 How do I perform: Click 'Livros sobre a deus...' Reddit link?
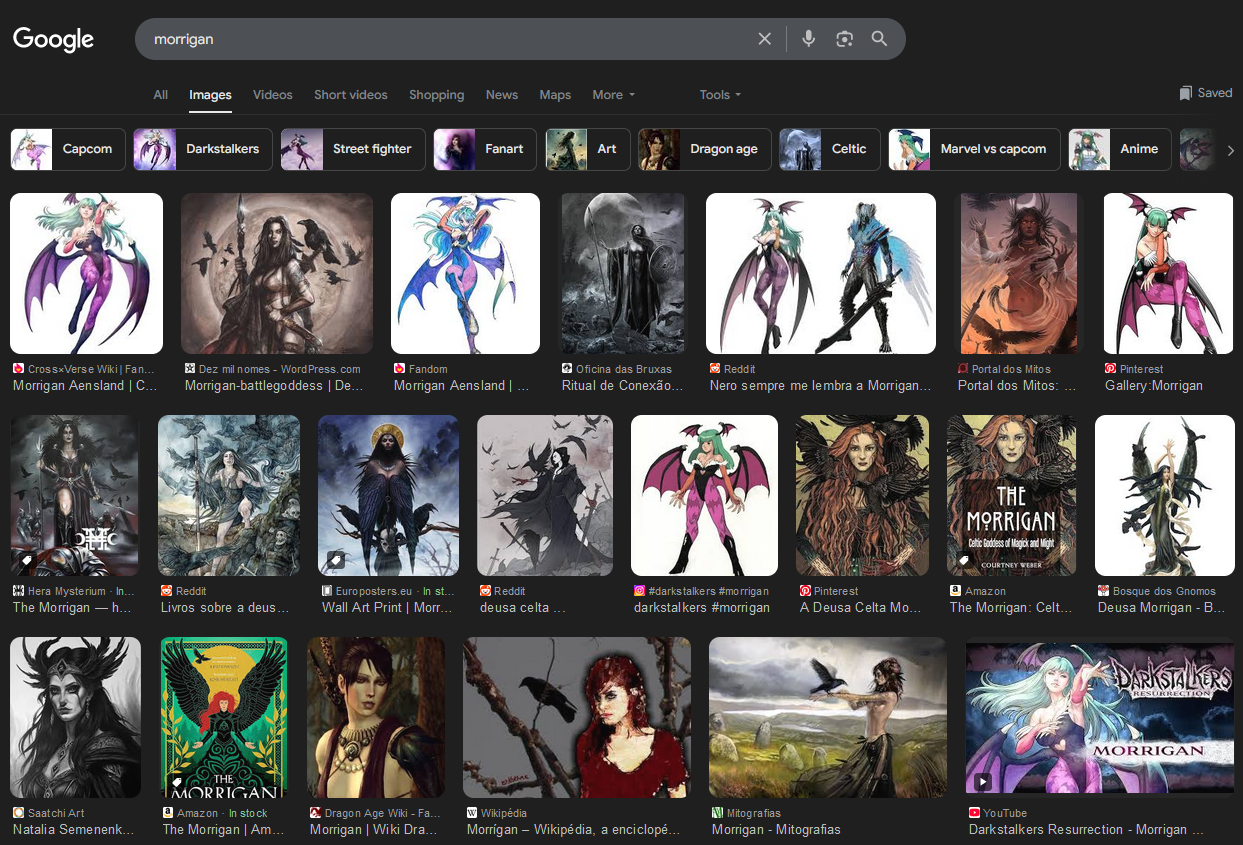click(x=225, y=608)
